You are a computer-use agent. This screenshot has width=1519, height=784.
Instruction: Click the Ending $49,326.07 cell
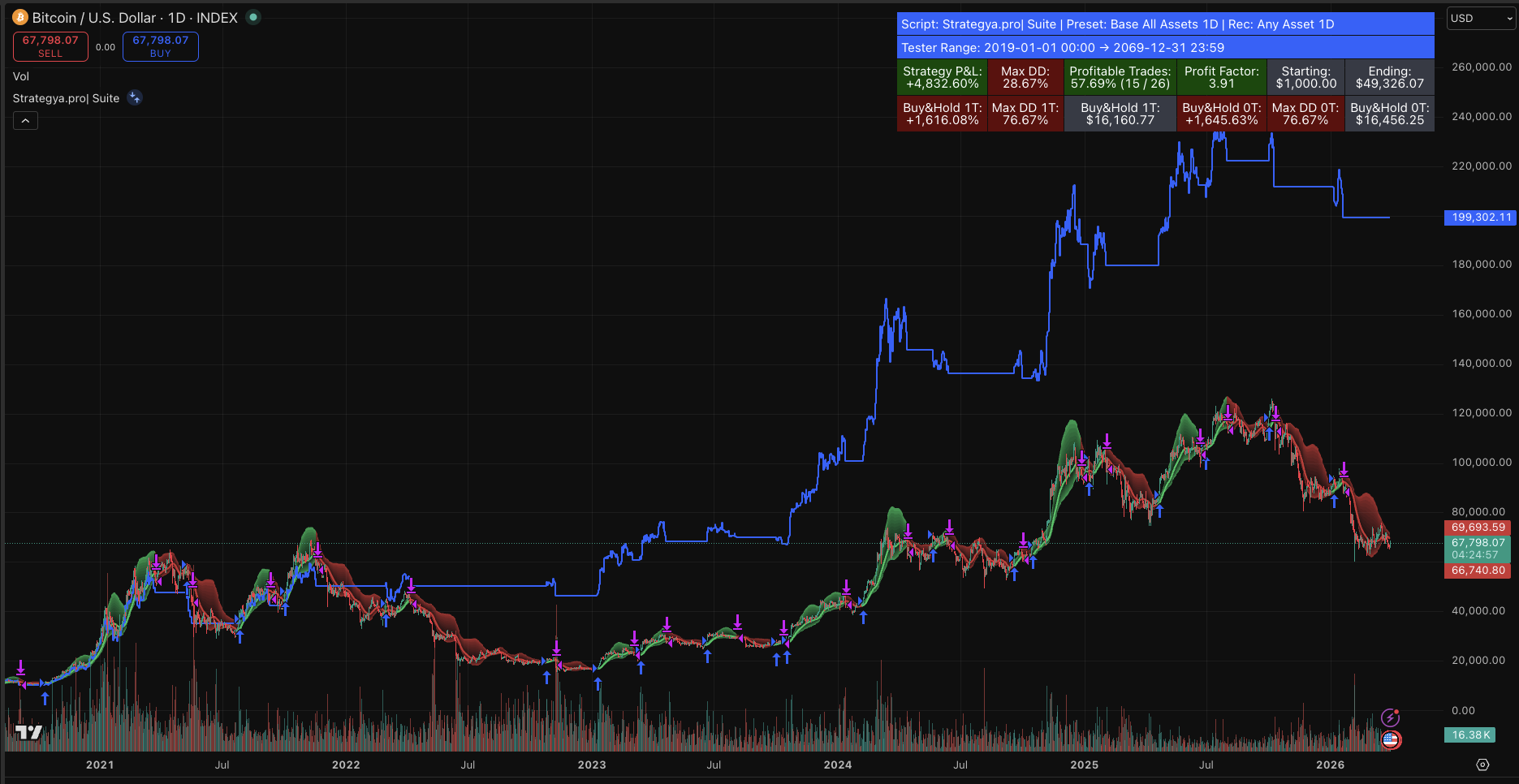[1389, 78]
